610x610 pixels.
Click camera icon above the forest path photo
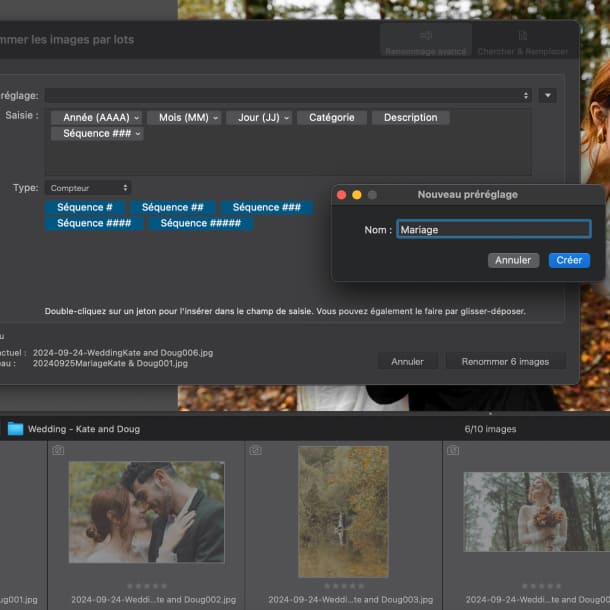click(255, 450)
